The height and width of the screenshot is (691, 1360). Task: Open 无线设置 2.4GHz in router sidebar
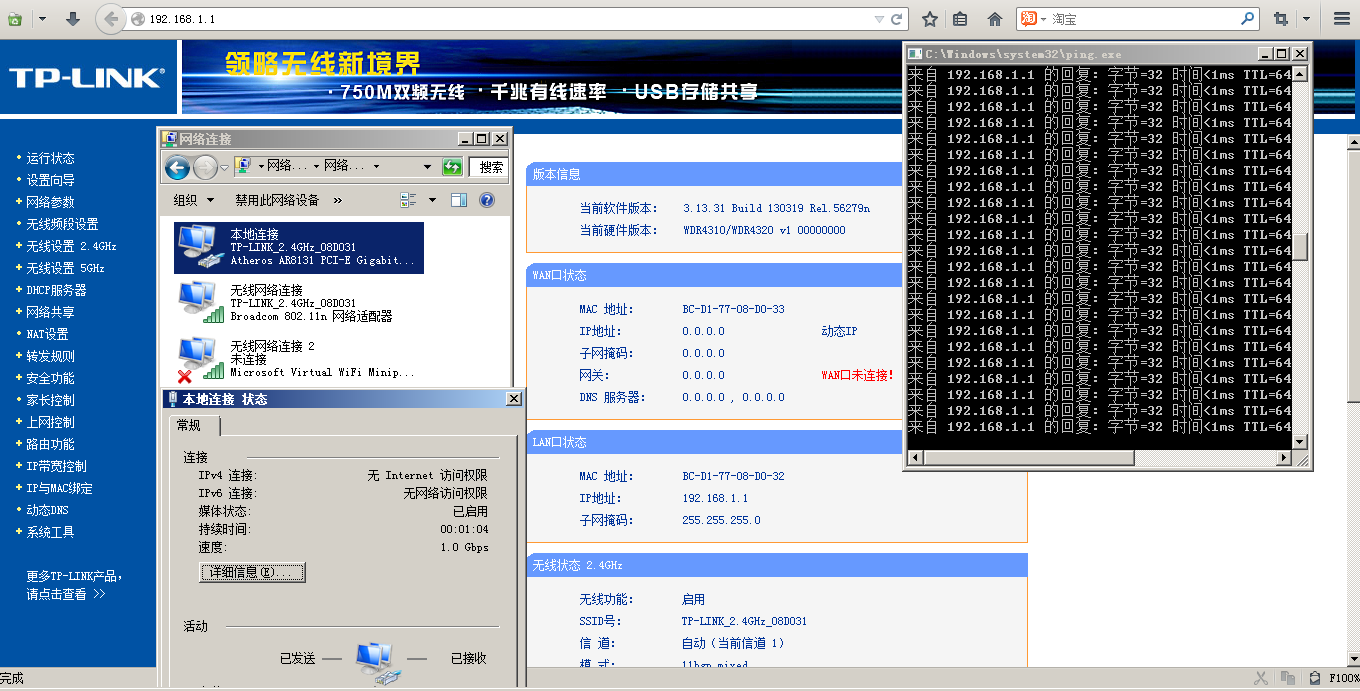[71, 246]
